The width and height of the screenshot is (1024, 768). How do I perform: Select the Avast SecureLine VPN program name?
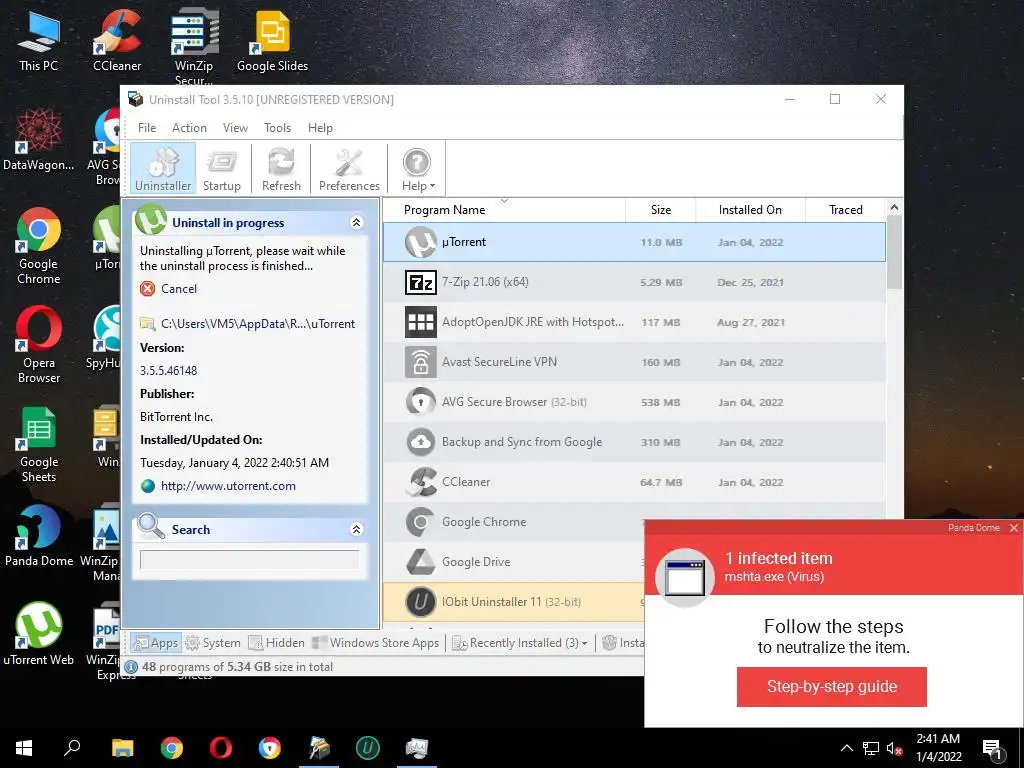[x=499, y=362]
